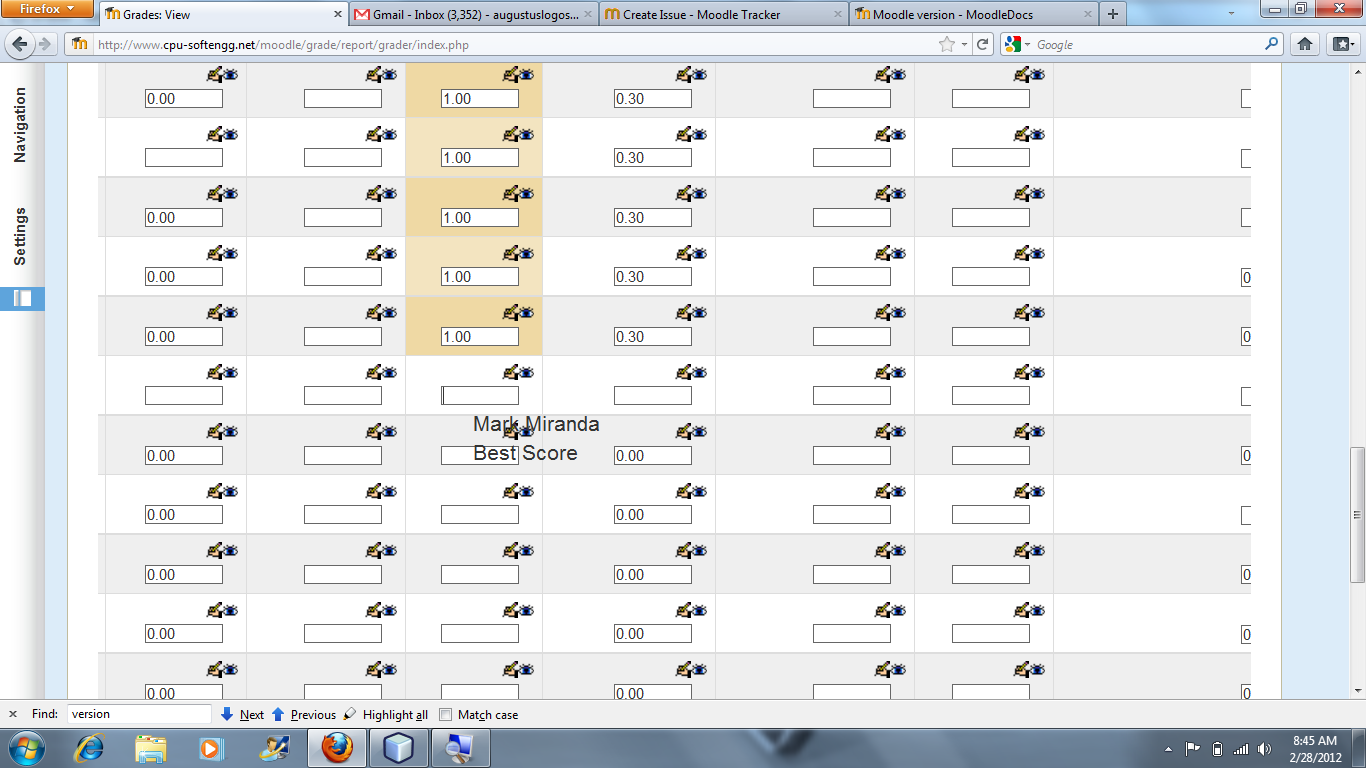Expand the docked Settings block

click(20, 237)
